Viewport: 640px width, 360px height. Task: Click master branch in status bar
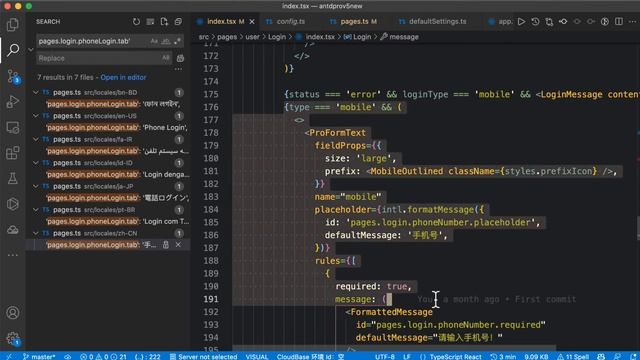39,356
